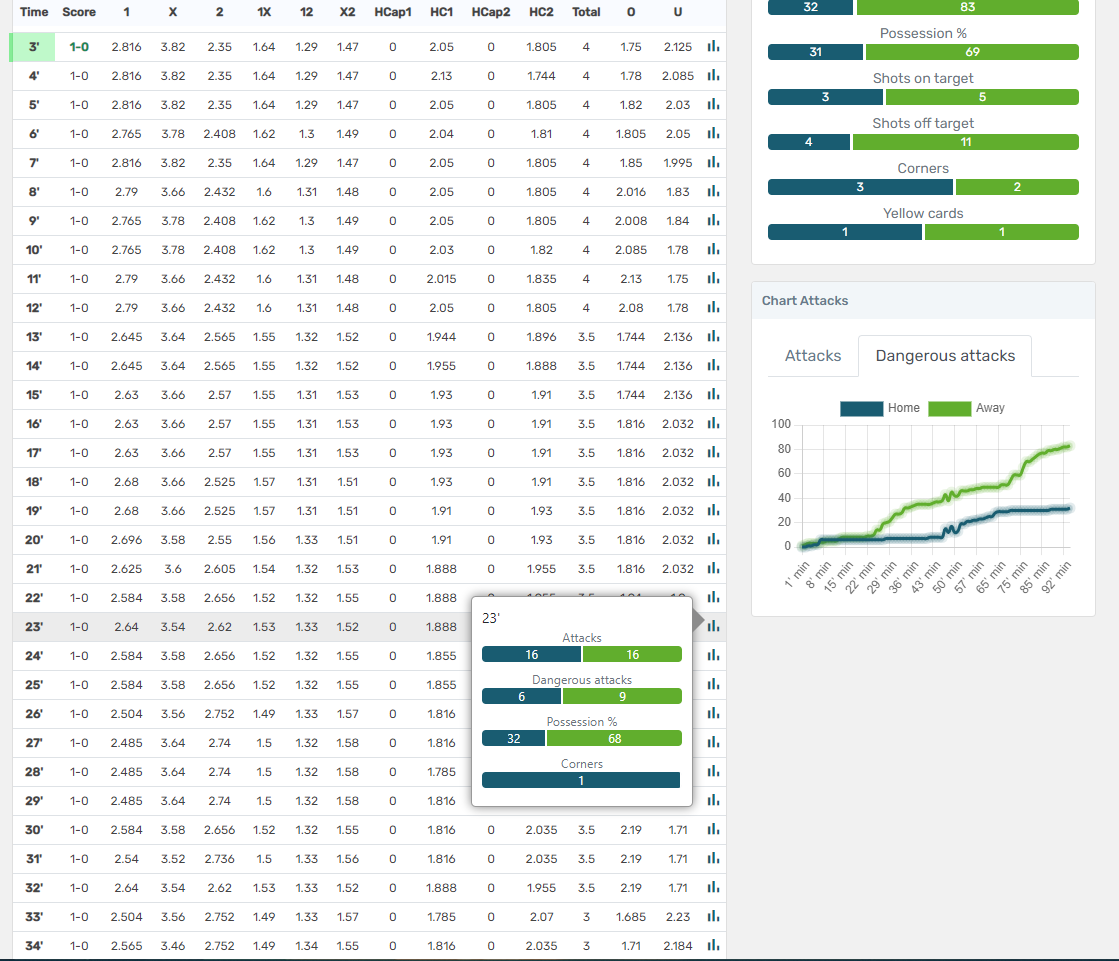Toggle the Home series in chart legend
The height and width of the screenshot is (961, 1119).
click(x=880, y=408)
